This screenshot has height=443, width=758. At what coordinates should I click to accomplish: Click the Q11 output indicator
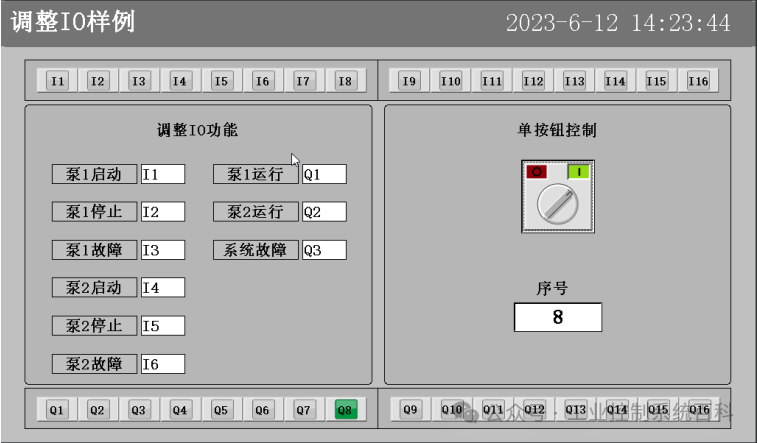[493, 410]
